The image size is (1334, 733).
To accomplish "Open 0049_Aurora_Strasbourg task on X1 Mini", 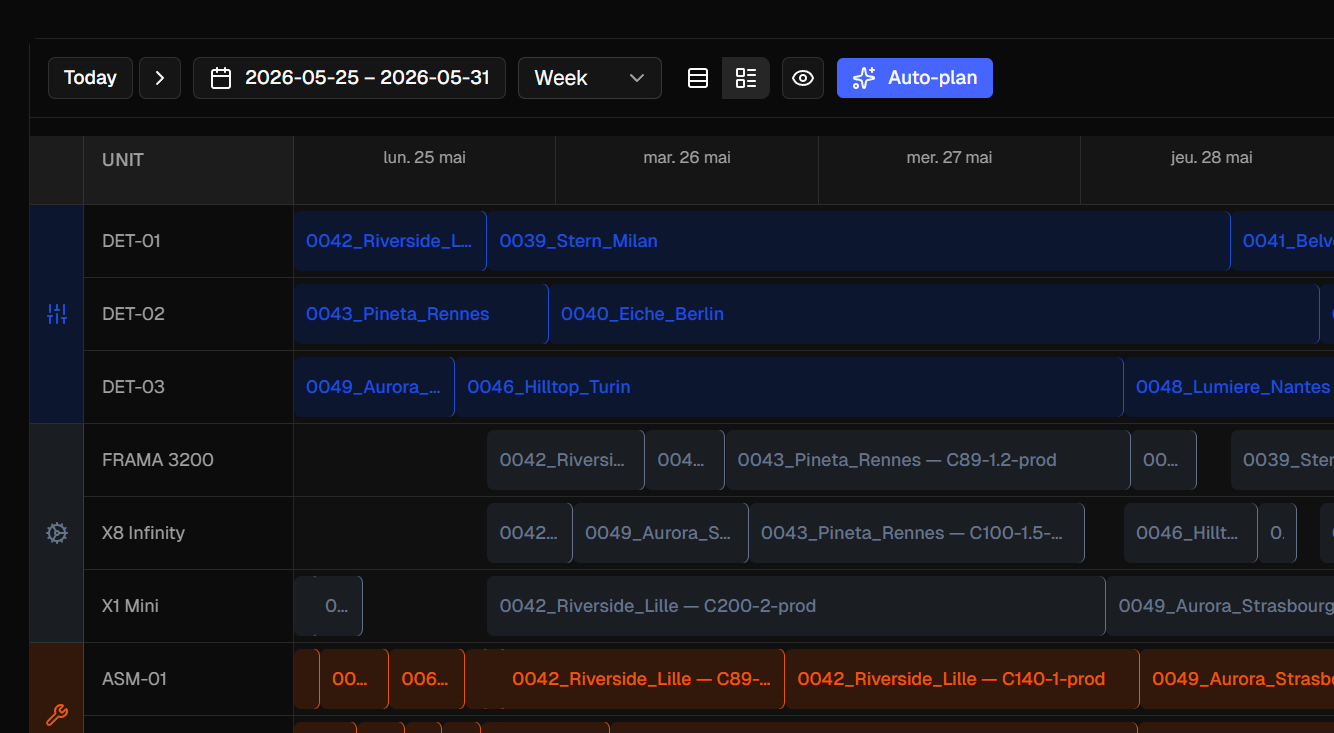I will point(1220,606).
